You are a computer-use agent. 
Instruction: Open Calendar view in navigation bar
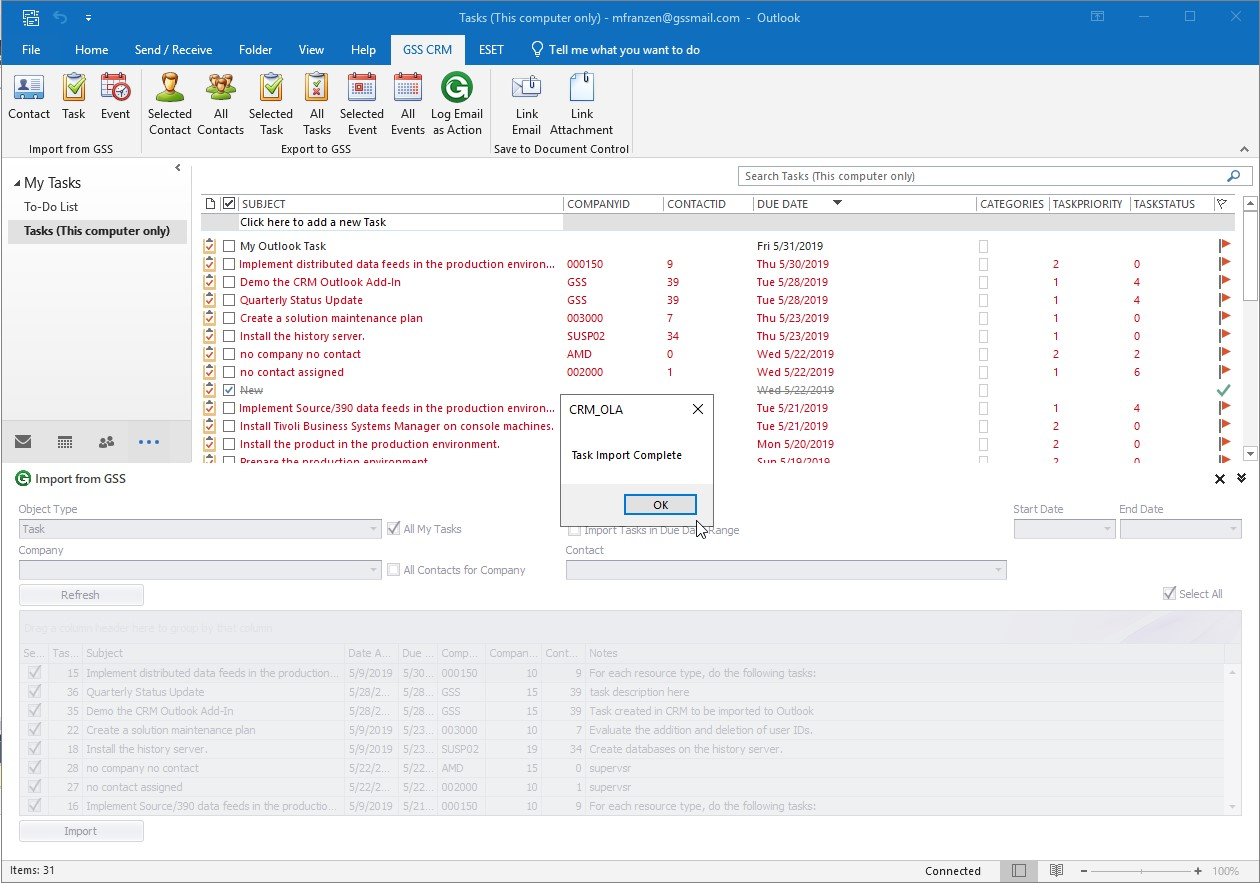click(x=65, y=442)
